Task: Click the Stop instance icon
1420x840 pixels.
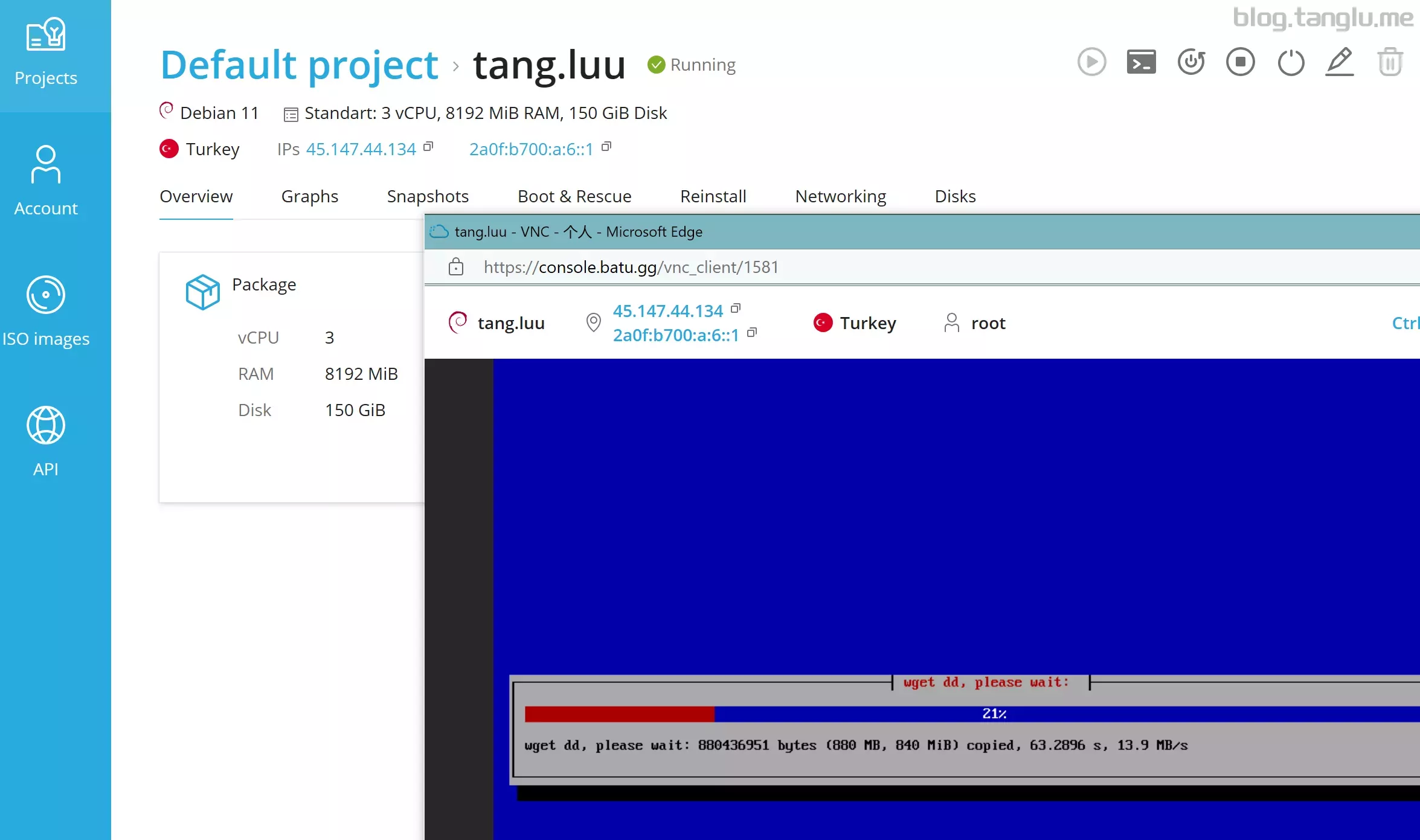Action: 1241,62
